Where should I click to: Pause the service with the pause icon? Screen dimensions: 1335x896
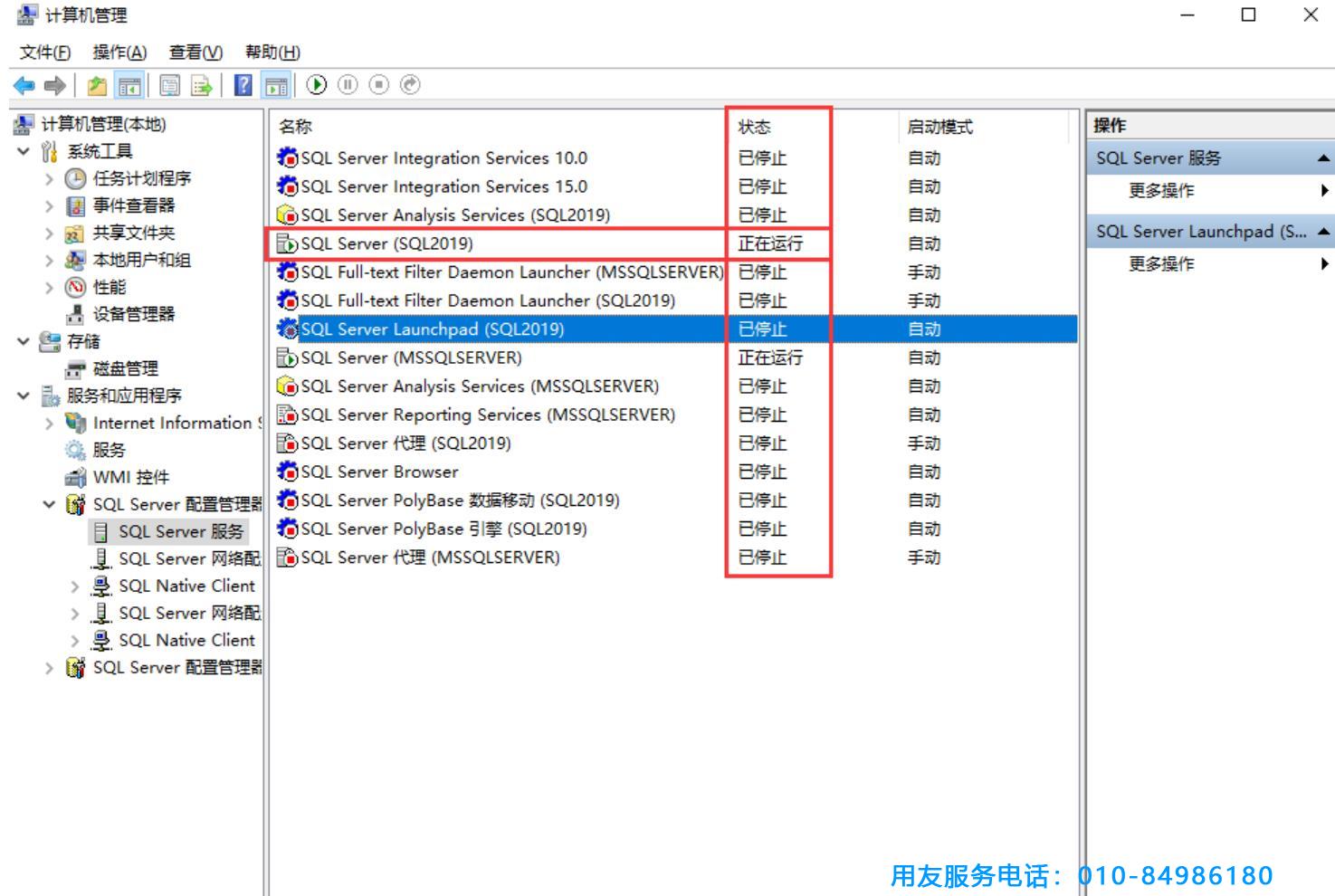pos(348,85)
